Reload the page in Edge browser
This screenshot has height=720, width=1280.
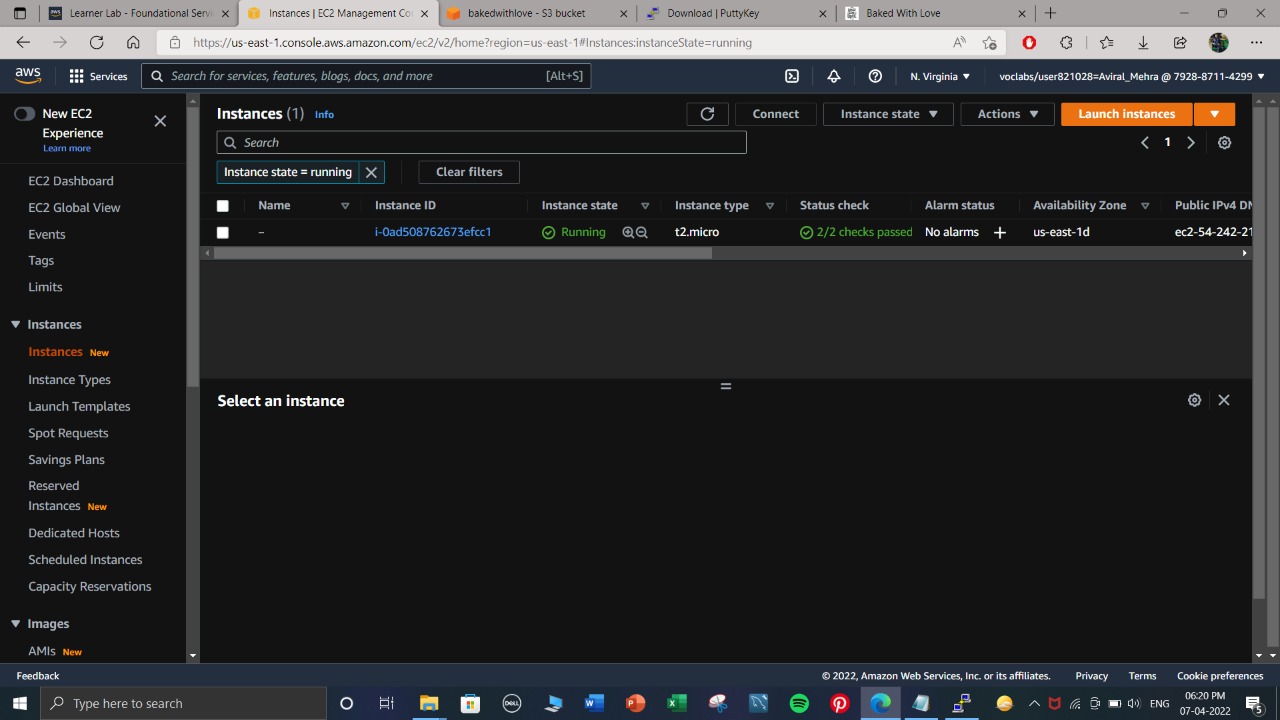click(x=96, y=42)
